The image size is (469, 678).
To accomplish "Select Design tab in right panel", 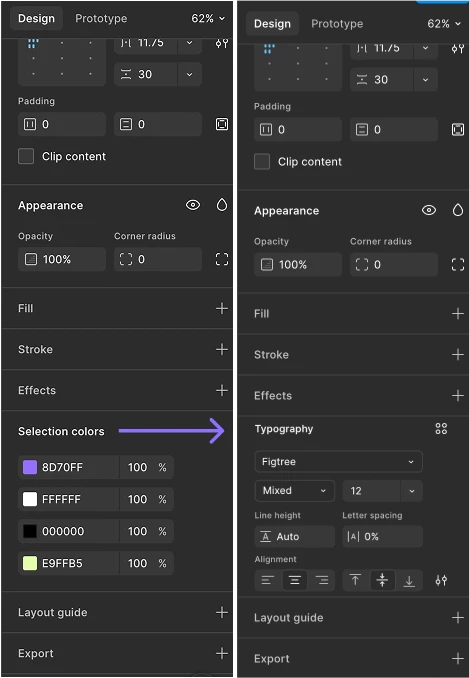I will pos(272,24).
